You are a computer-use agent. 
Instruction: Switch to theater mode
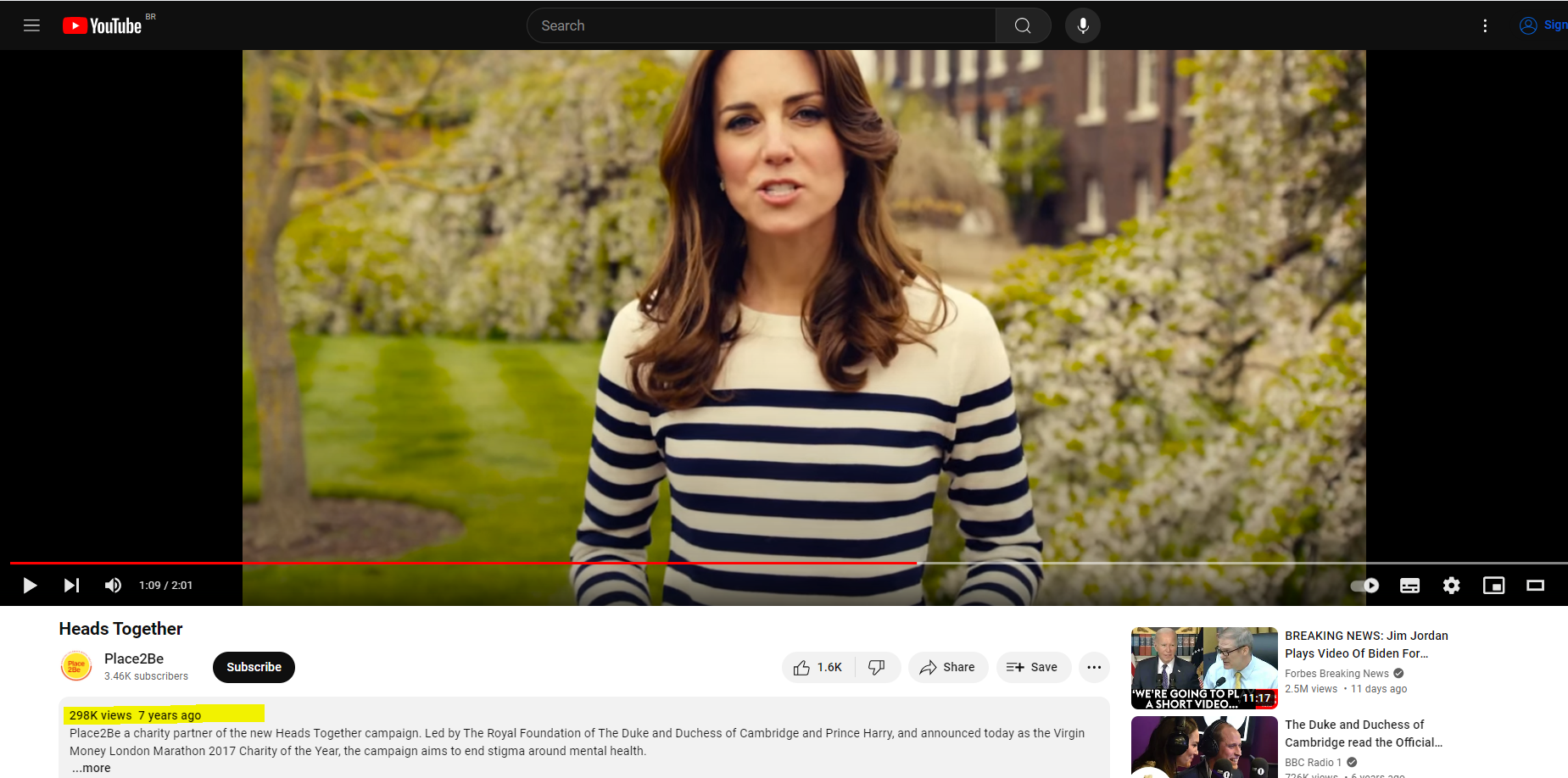[1535, 586]
